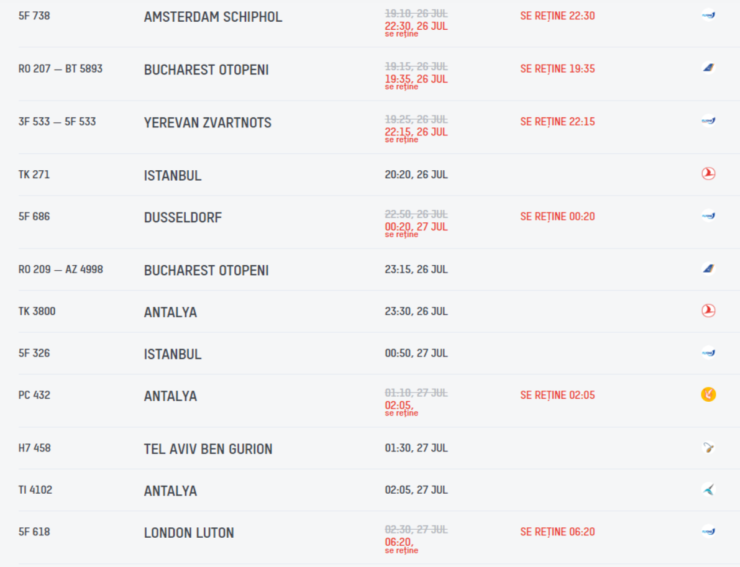Image resolution: width=740 pixels, height=567 pixels.
Task: Click the Dusseldorf destination name
Action: (183, 218)
